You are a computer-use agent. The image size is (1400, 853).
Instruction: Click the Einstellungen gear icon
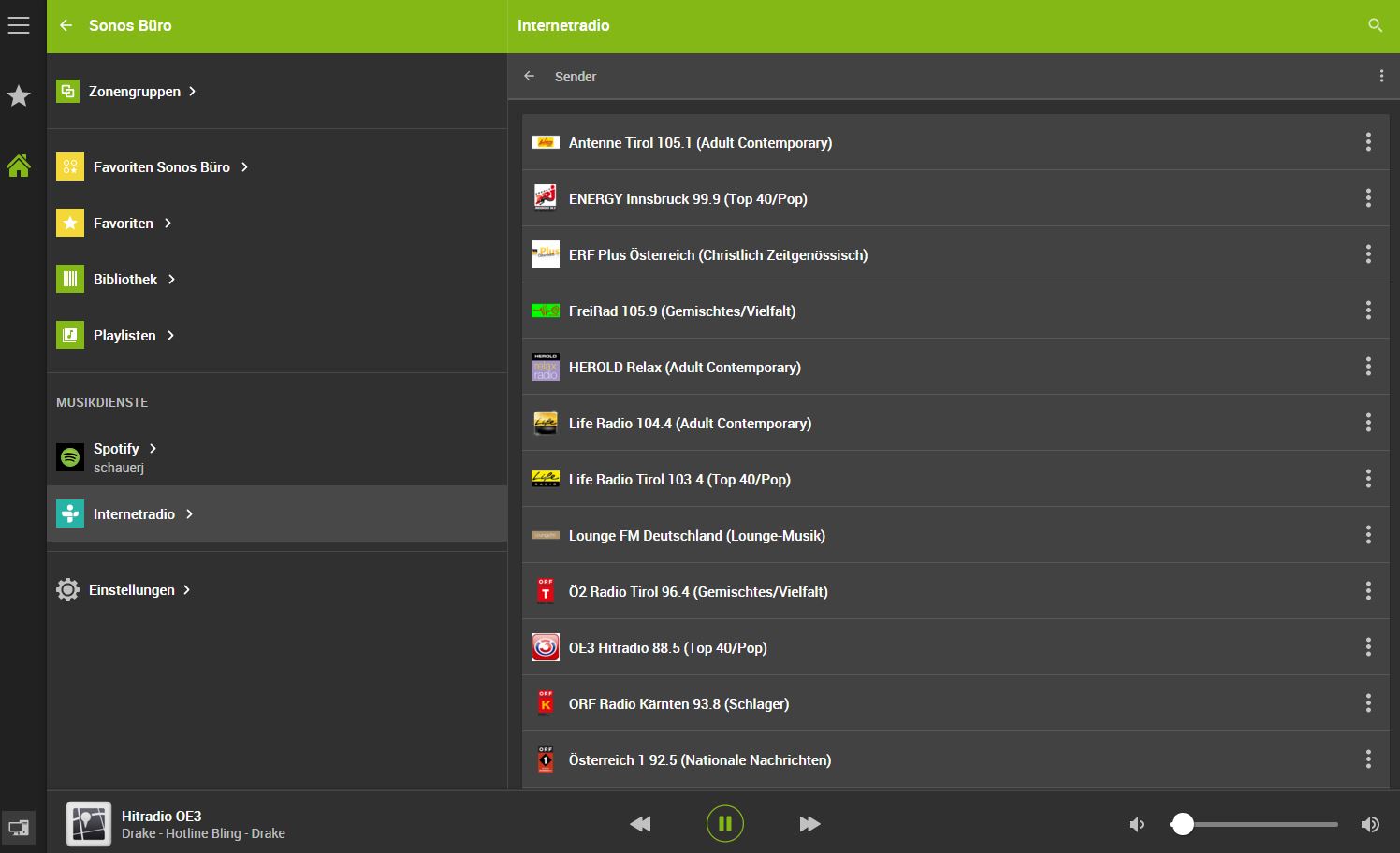(x=67, y=589)
